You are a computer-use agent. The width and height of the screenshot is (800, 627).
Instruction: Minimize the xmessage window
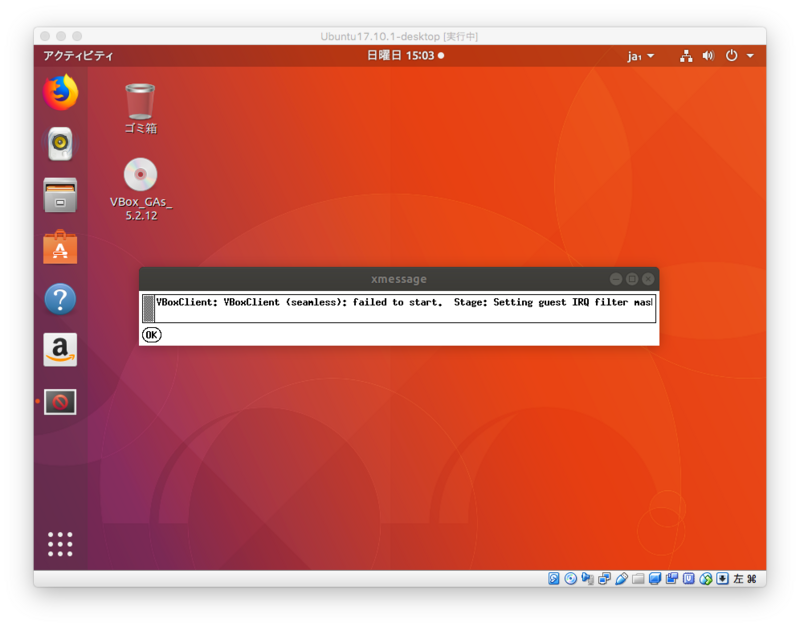coord(616,279)
